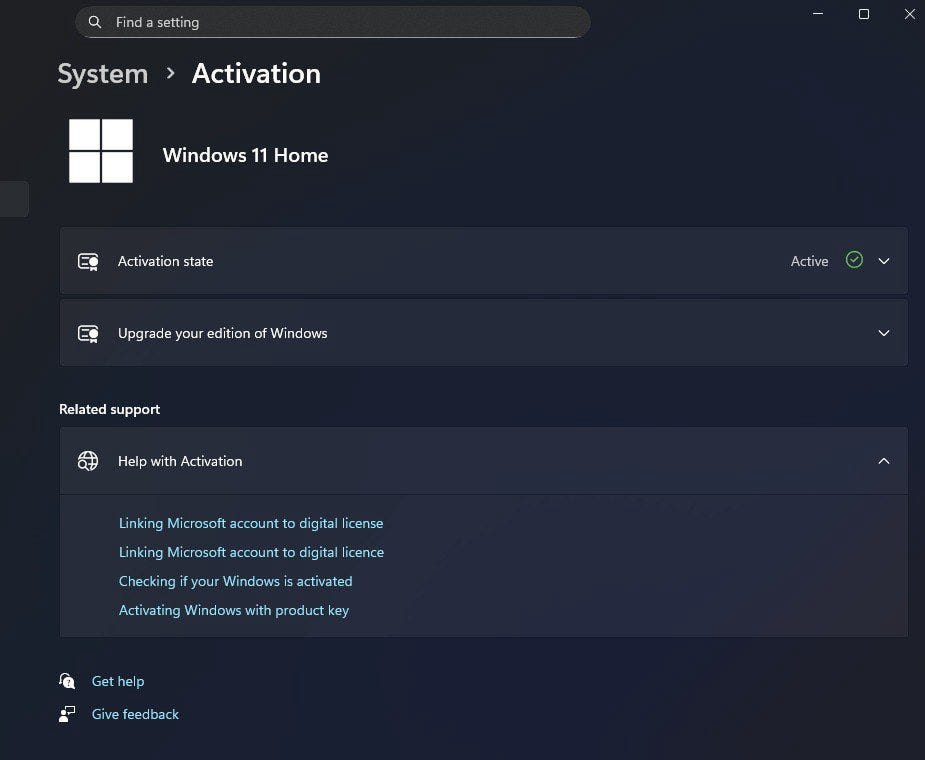Click the Related support heading
This screenshot has width=925, height=760.
point(110,410)
